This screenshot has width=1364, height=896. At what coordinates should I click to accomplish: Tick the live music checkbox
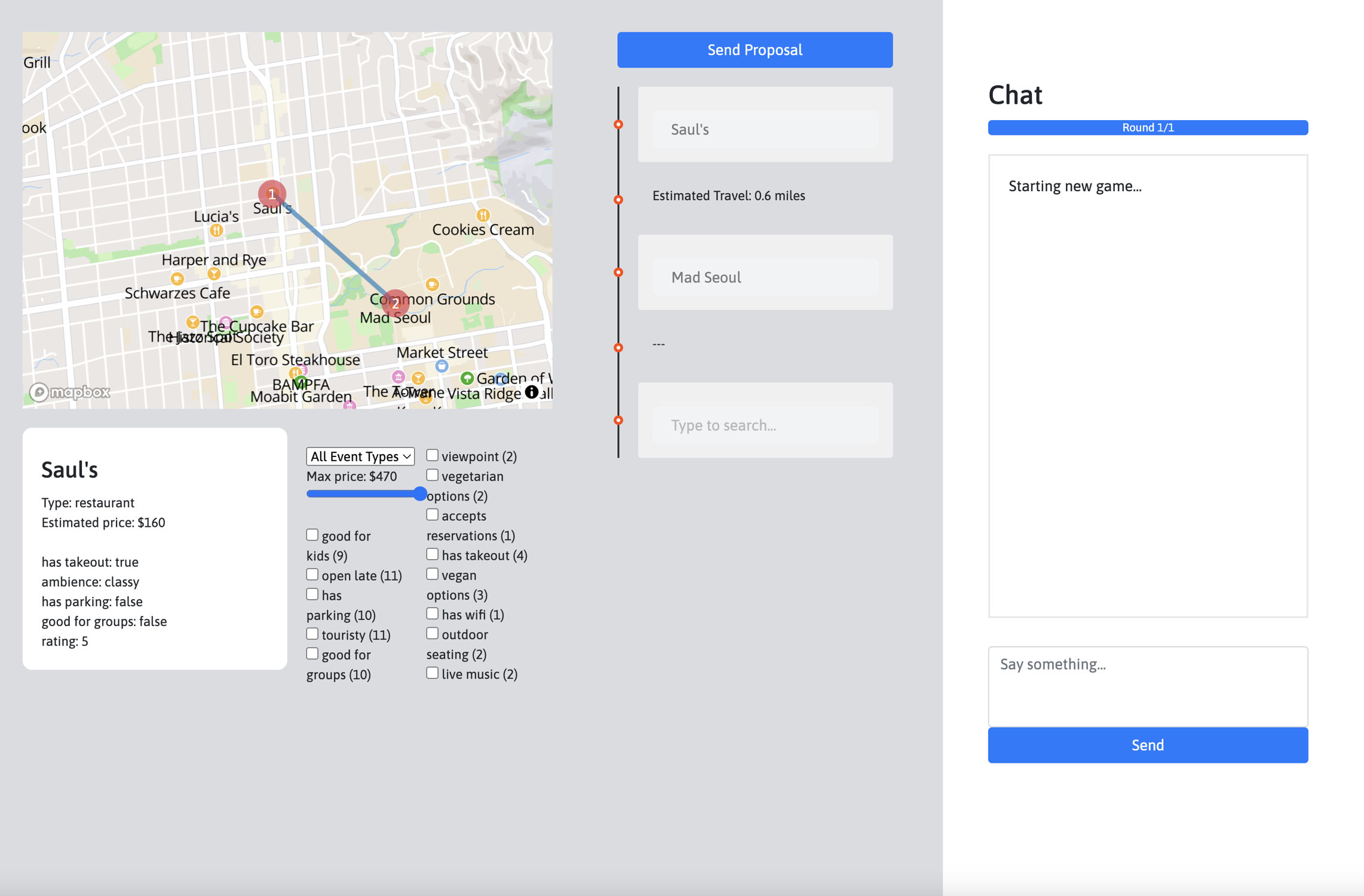(x=432, y=673)
